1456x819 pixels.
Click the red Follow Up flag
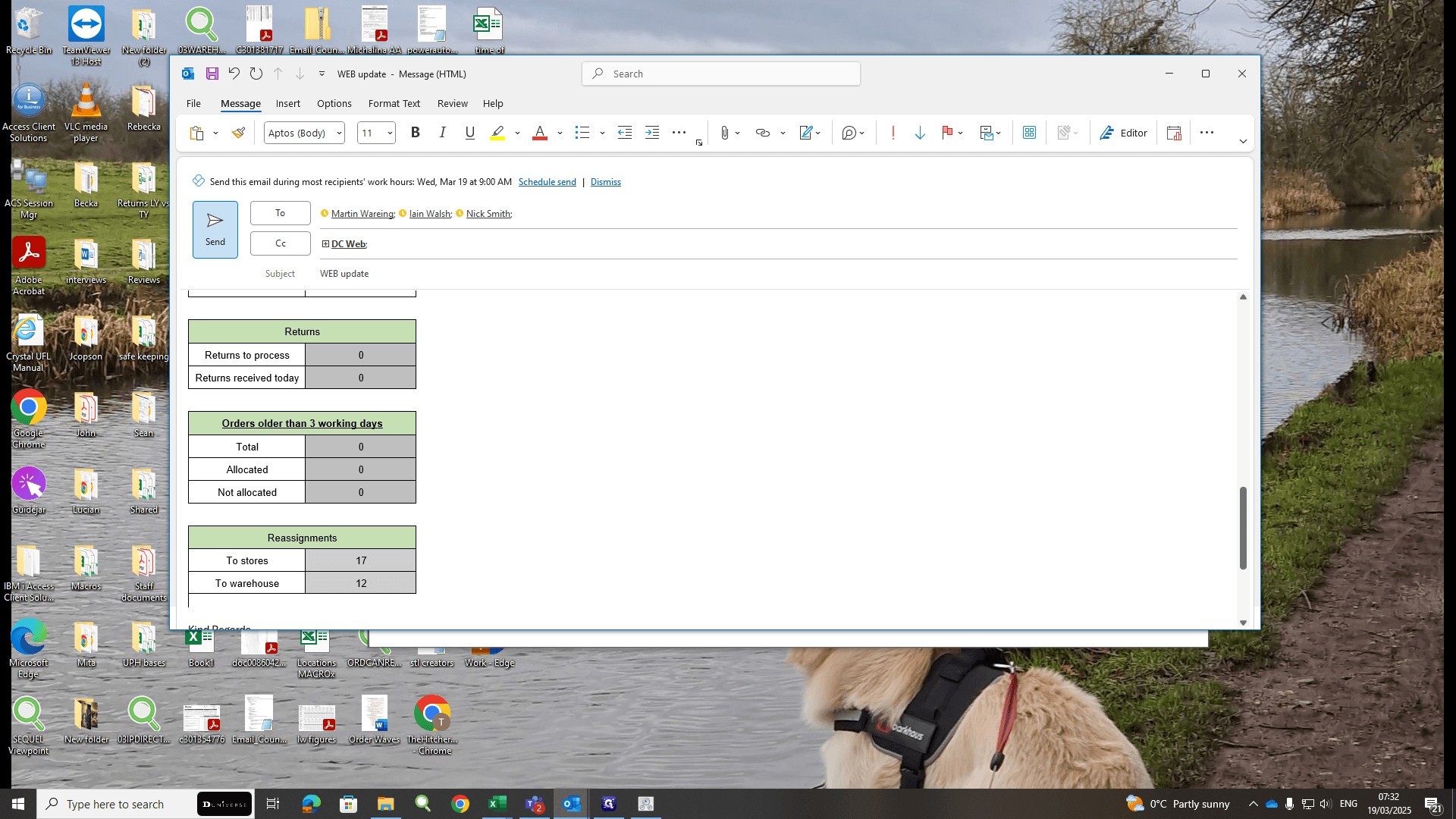click(947, 133)
